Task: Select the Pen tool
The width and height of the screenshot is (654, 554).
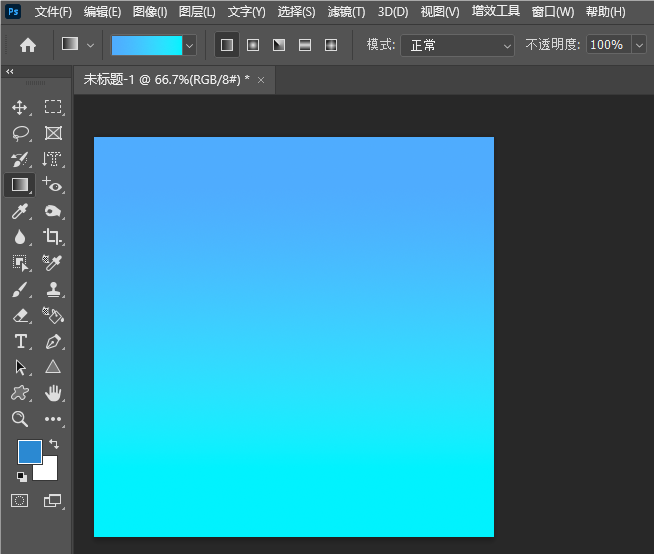Action: (53, 341)
